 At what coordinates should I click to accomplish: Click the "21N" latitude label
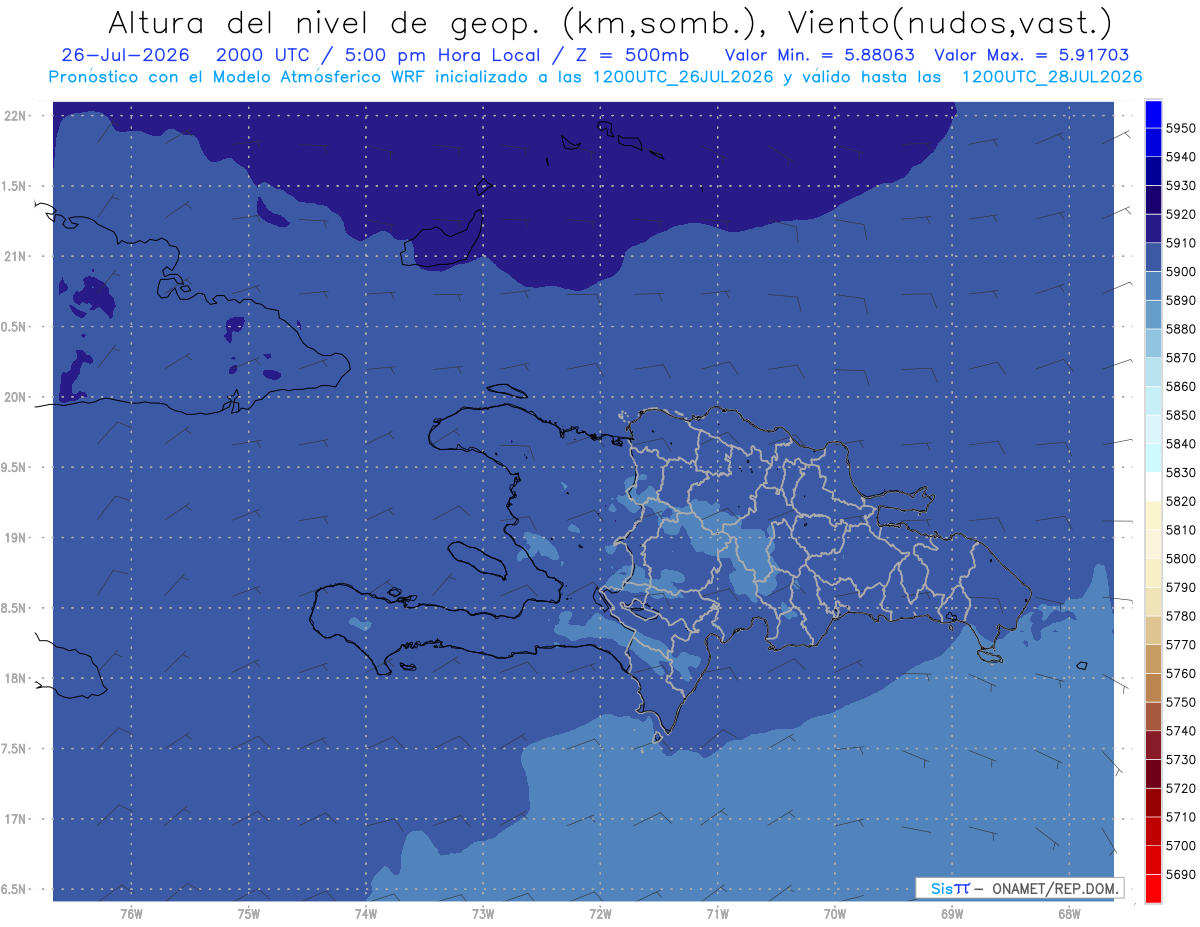17,257
